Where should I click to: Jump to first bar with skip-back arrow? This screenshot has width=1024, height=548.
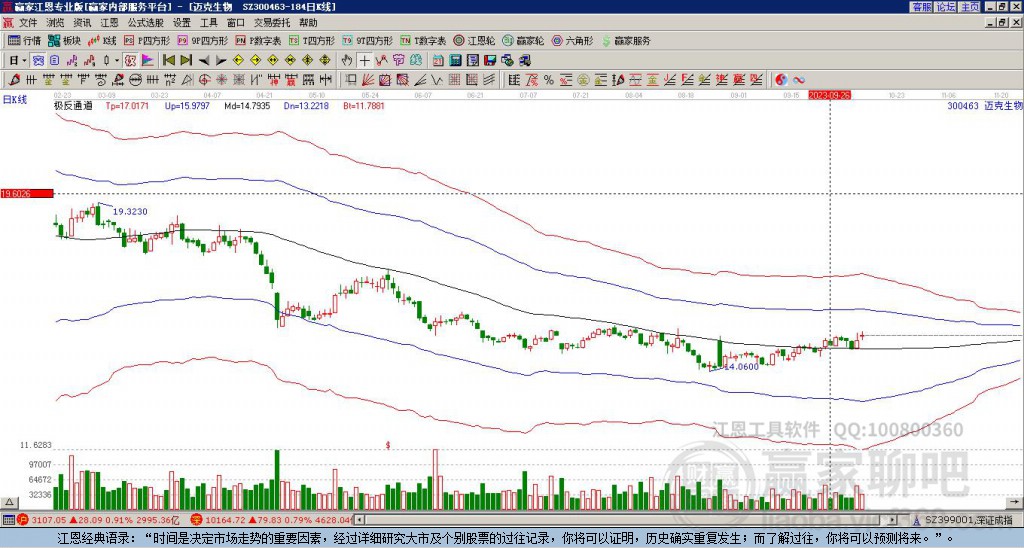tap(168, 61)
